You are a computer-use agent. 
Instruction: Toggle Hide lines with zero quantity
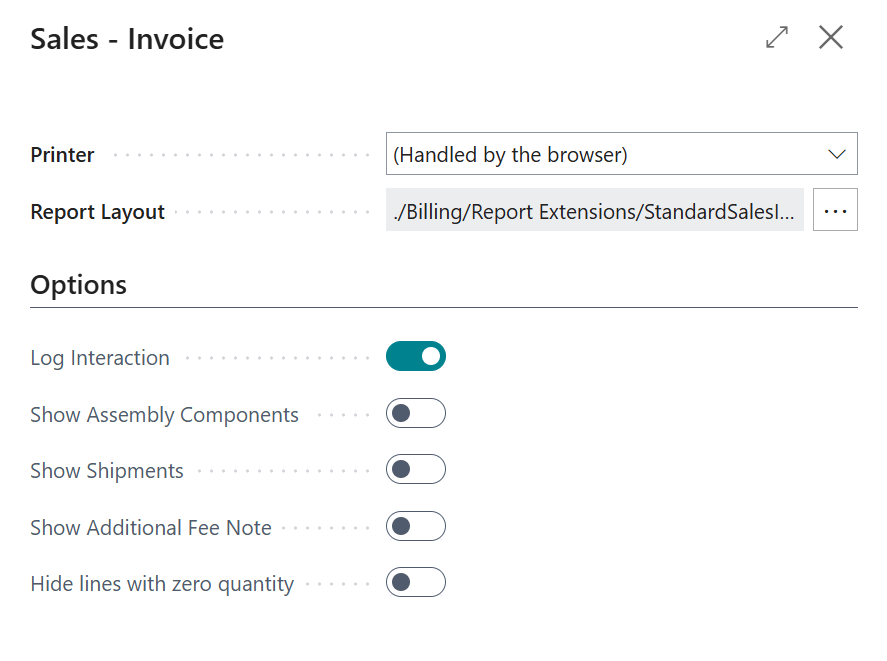416,582
